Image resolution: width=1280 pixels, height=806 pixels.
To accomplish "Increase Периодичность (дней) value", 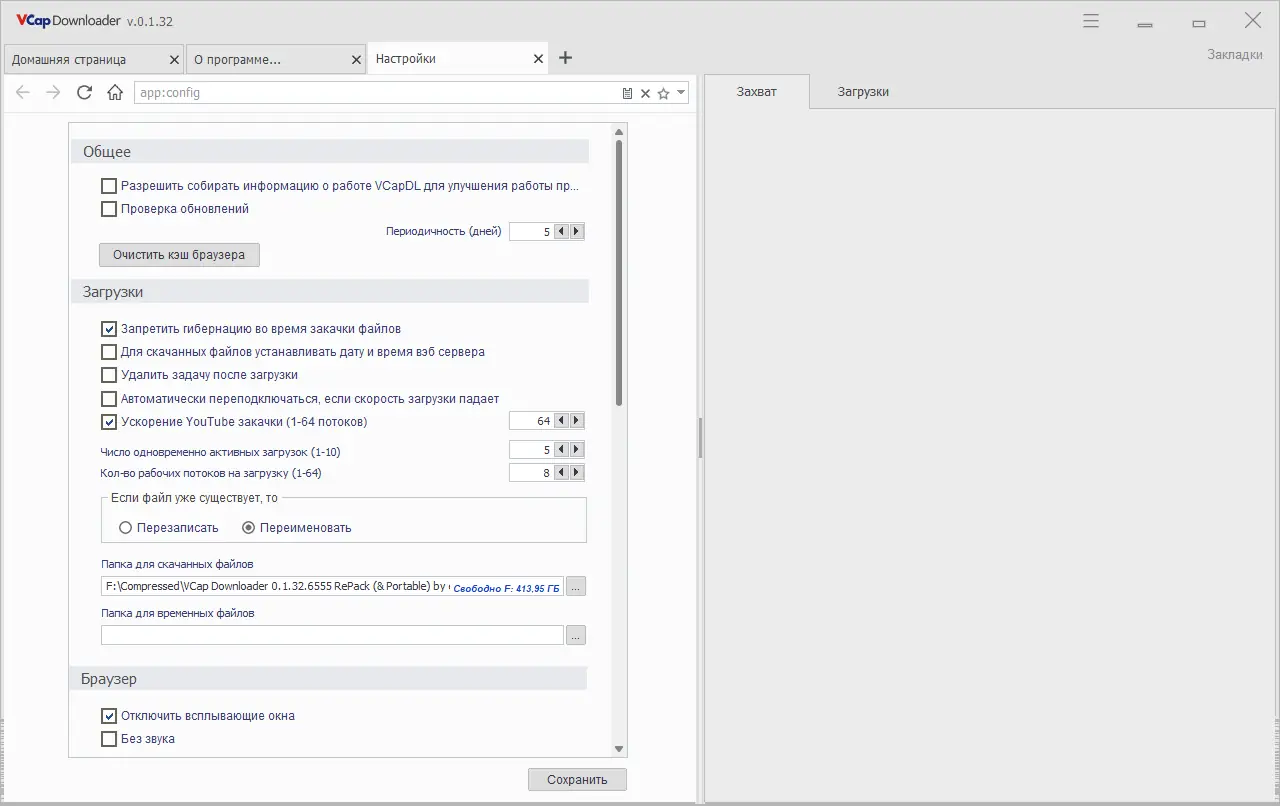I will 576,232.
